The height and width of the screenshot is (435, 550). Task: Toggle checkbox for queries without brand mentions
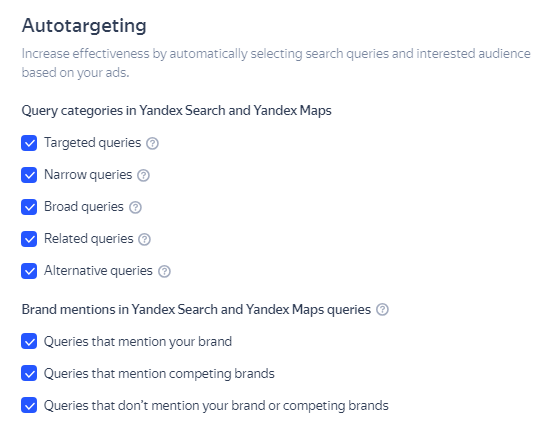coord(29,405)
